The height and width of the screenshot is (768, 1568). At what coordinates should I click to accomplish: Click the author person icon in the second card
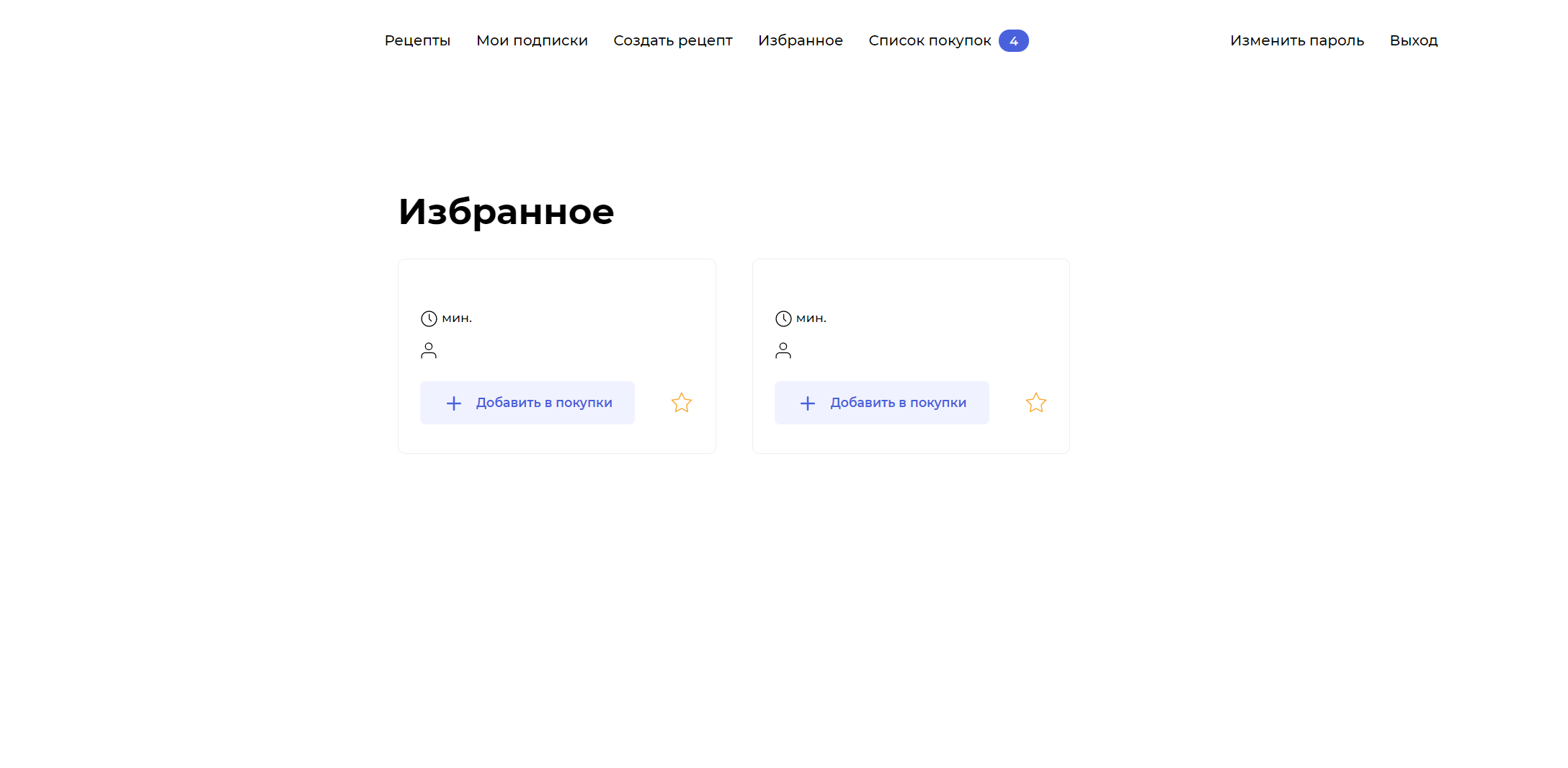tap(783, 350)
